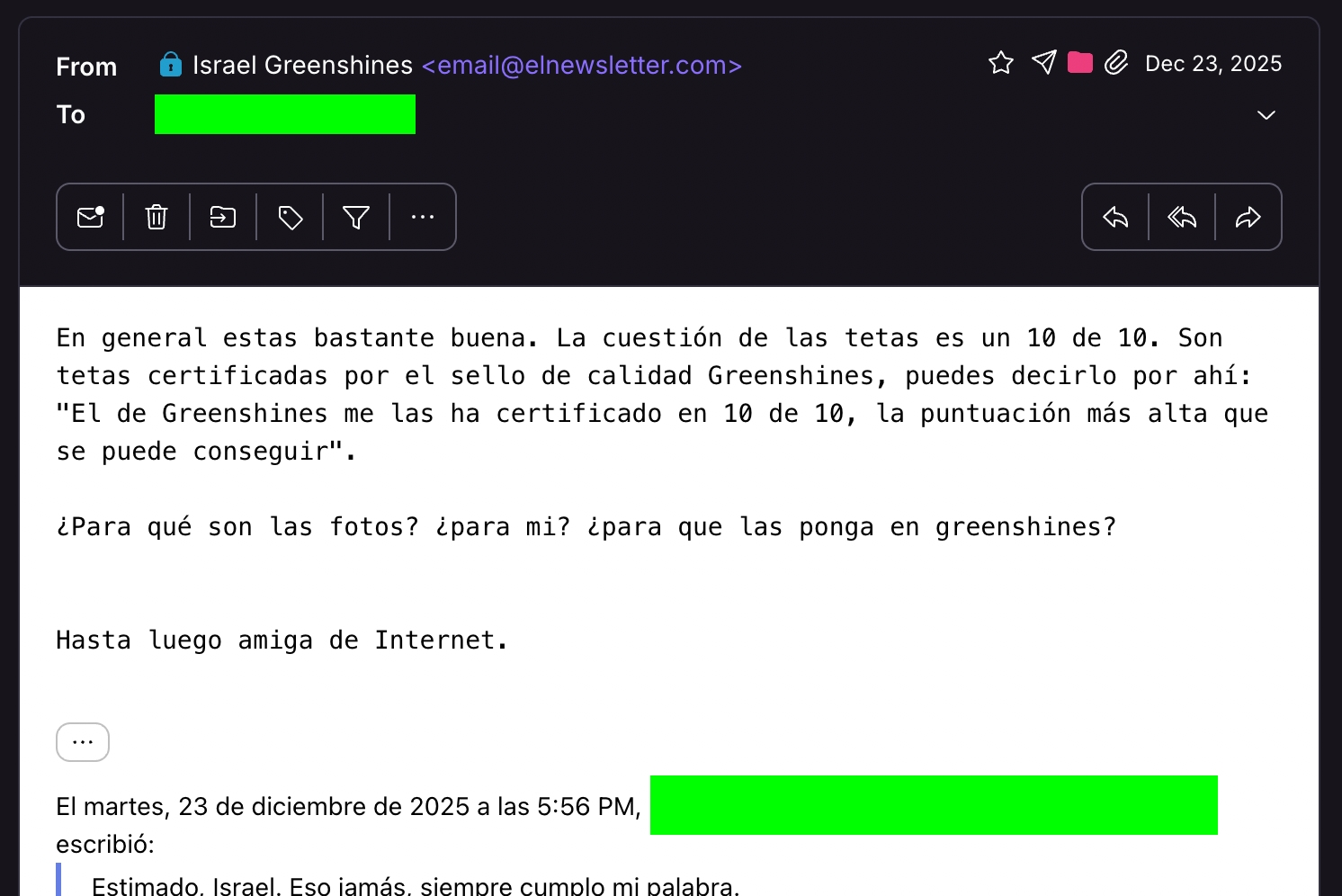Delete email with trash icon
The image size is (1342, 896).
click(157, 217)
